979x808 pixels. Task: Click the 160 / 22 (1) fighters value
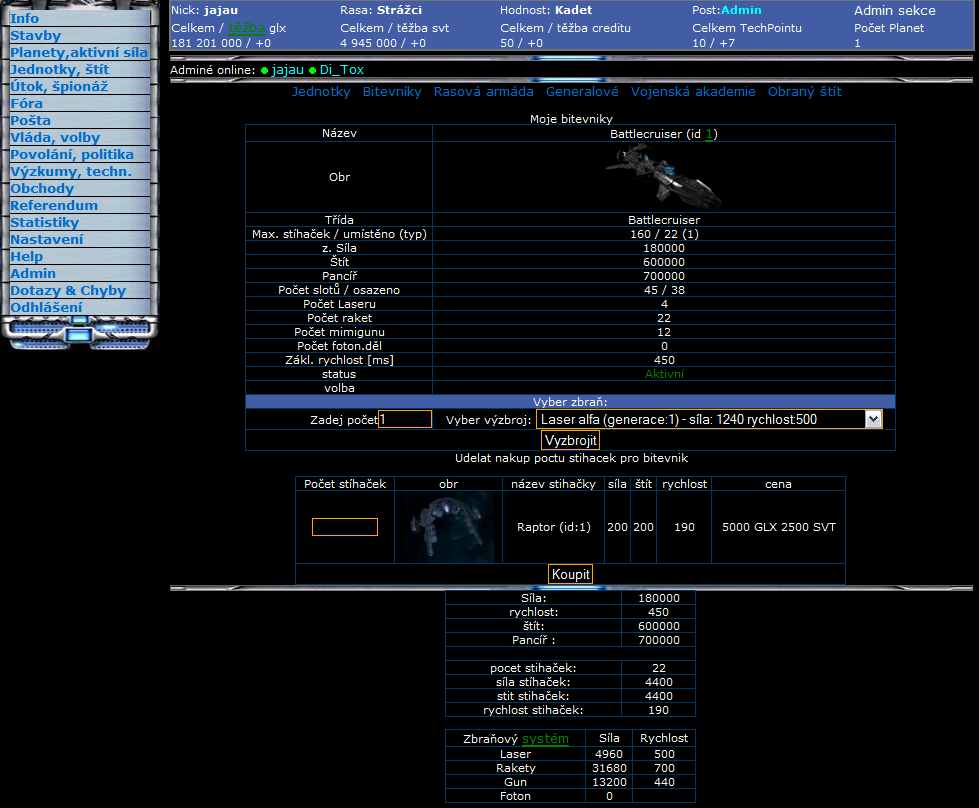[664, 234]
